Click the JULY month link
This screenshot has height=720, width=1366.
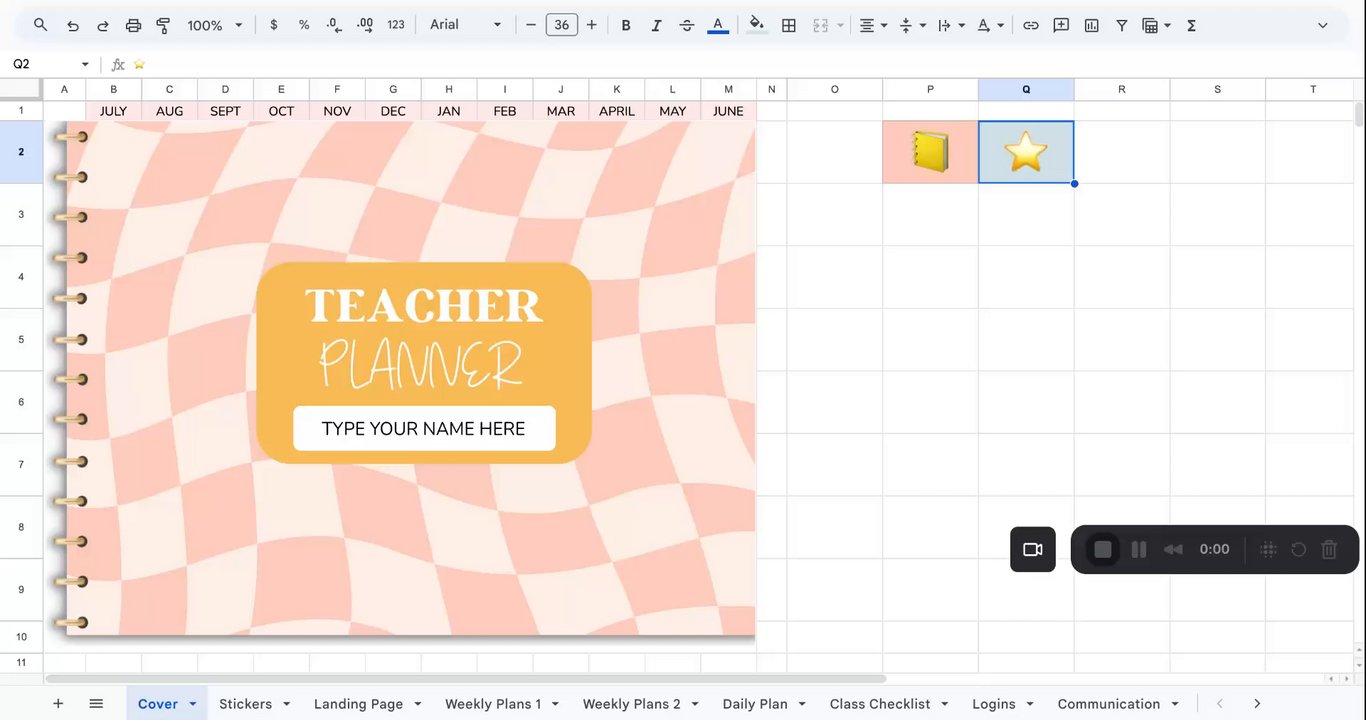pos(114,111)
